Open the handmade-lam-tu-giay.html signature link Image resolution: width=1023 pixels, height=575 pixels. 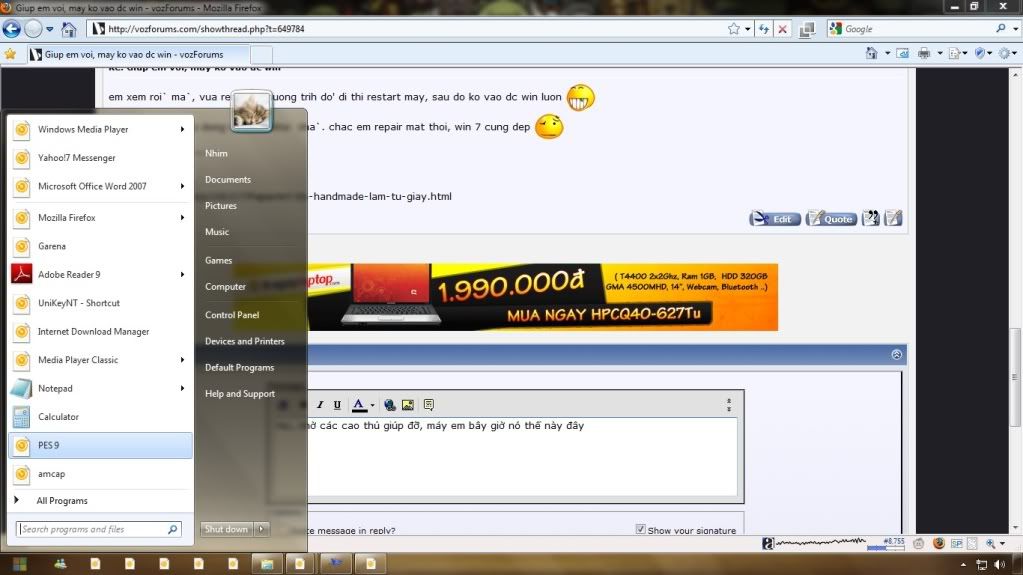380,196
